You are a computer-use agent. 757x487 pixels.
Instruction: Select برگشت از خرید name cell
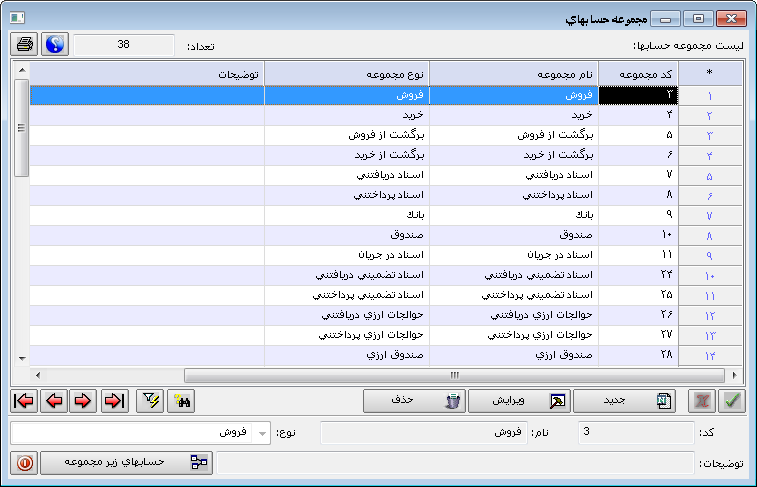pos(514,155)
